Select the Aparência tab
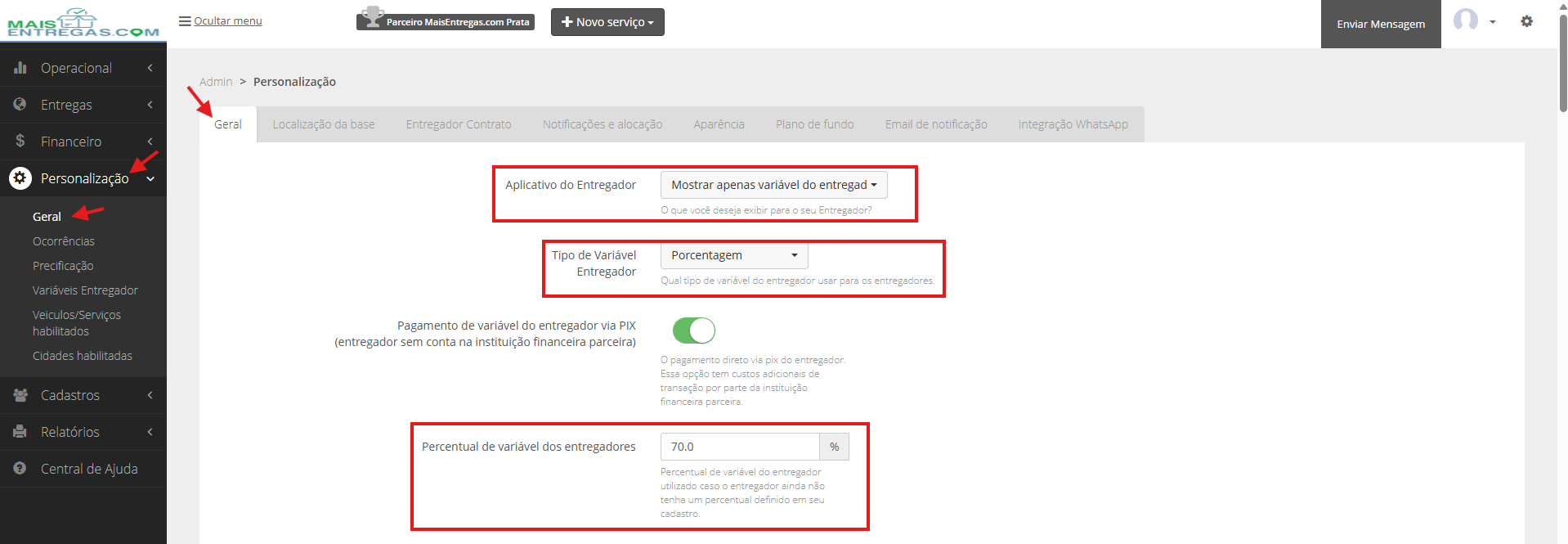 point(719,124)
